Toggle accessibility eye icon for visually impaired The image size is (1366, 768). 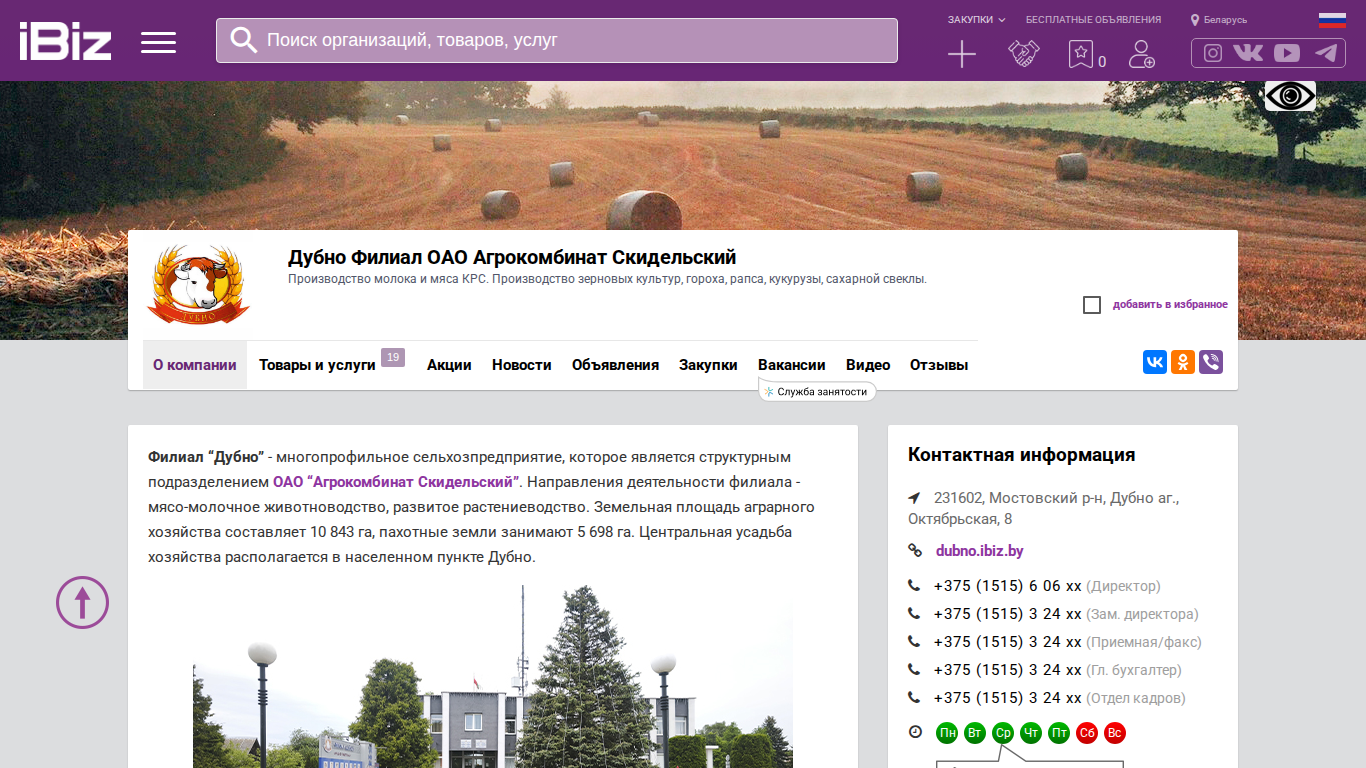pyautogui.click(x=1290, y=96)
